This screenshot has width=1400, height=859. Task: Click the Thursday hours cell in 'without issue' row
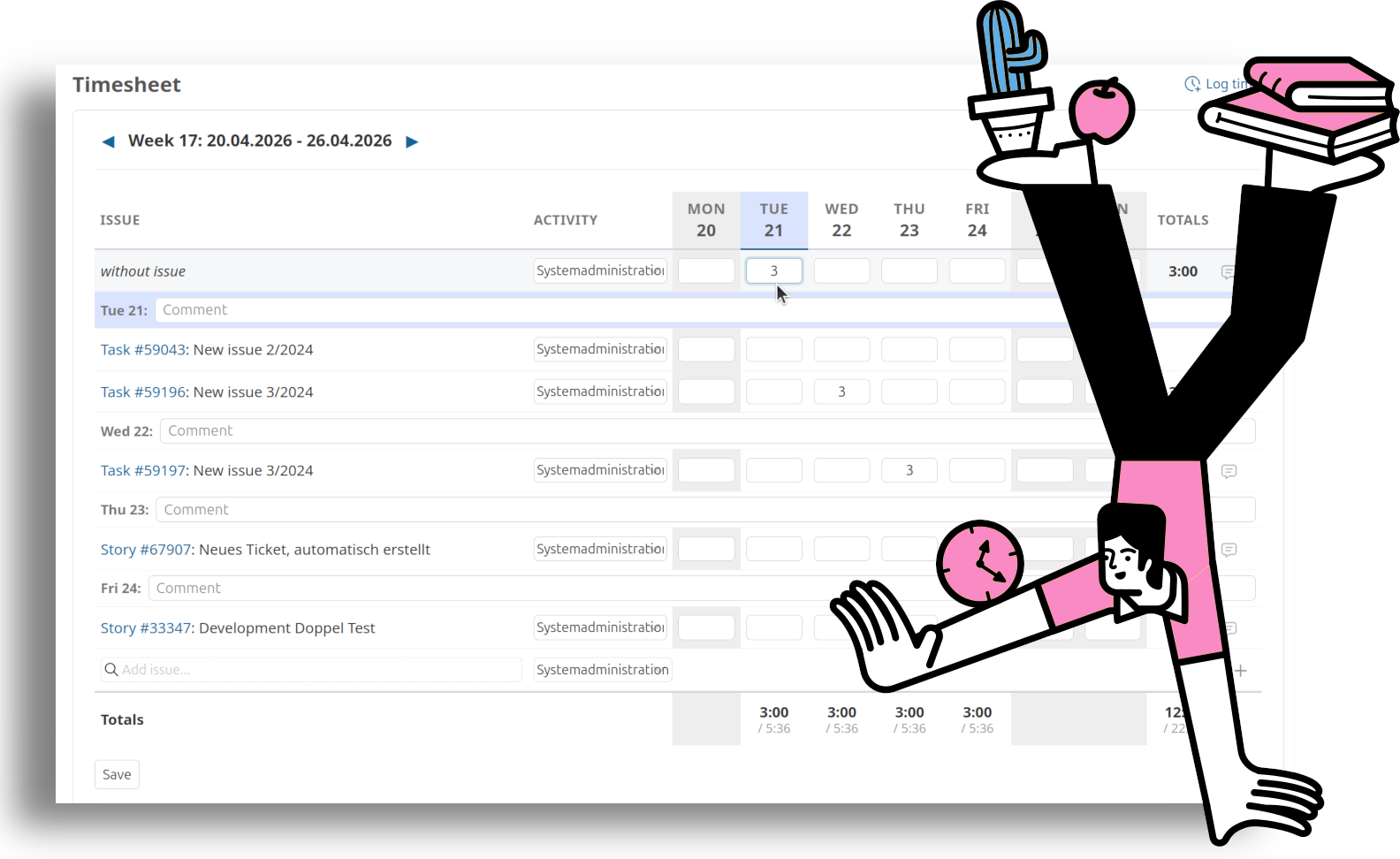(x=909, y=270)
